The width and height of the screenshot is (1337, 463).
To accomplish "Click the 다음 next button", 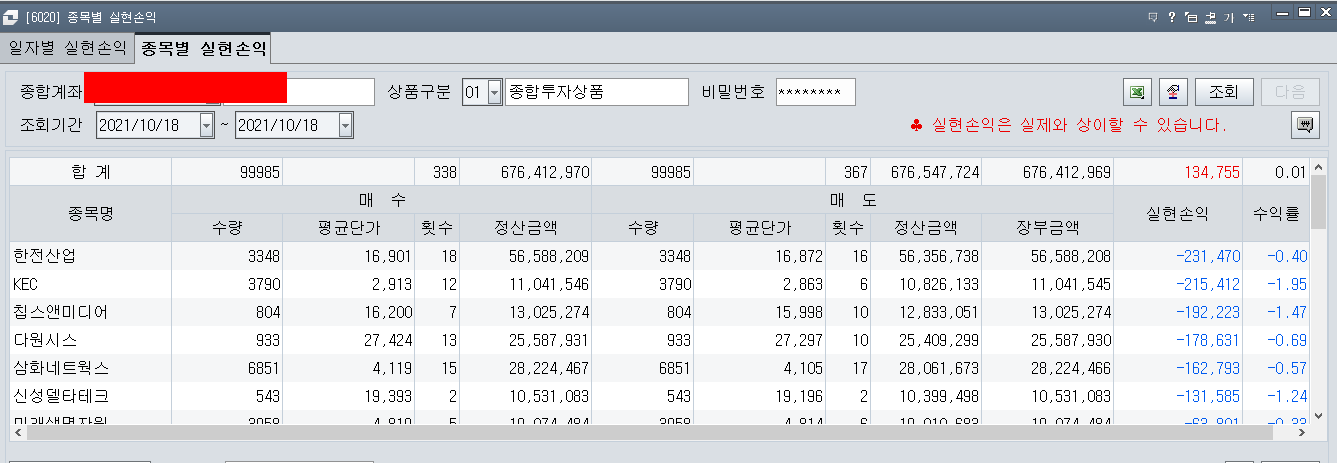I will click(1290, 92).
